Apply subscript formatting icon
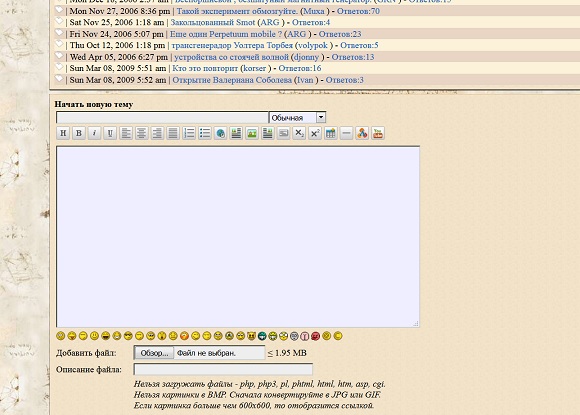580x415 pixels. tap(299, 133)
